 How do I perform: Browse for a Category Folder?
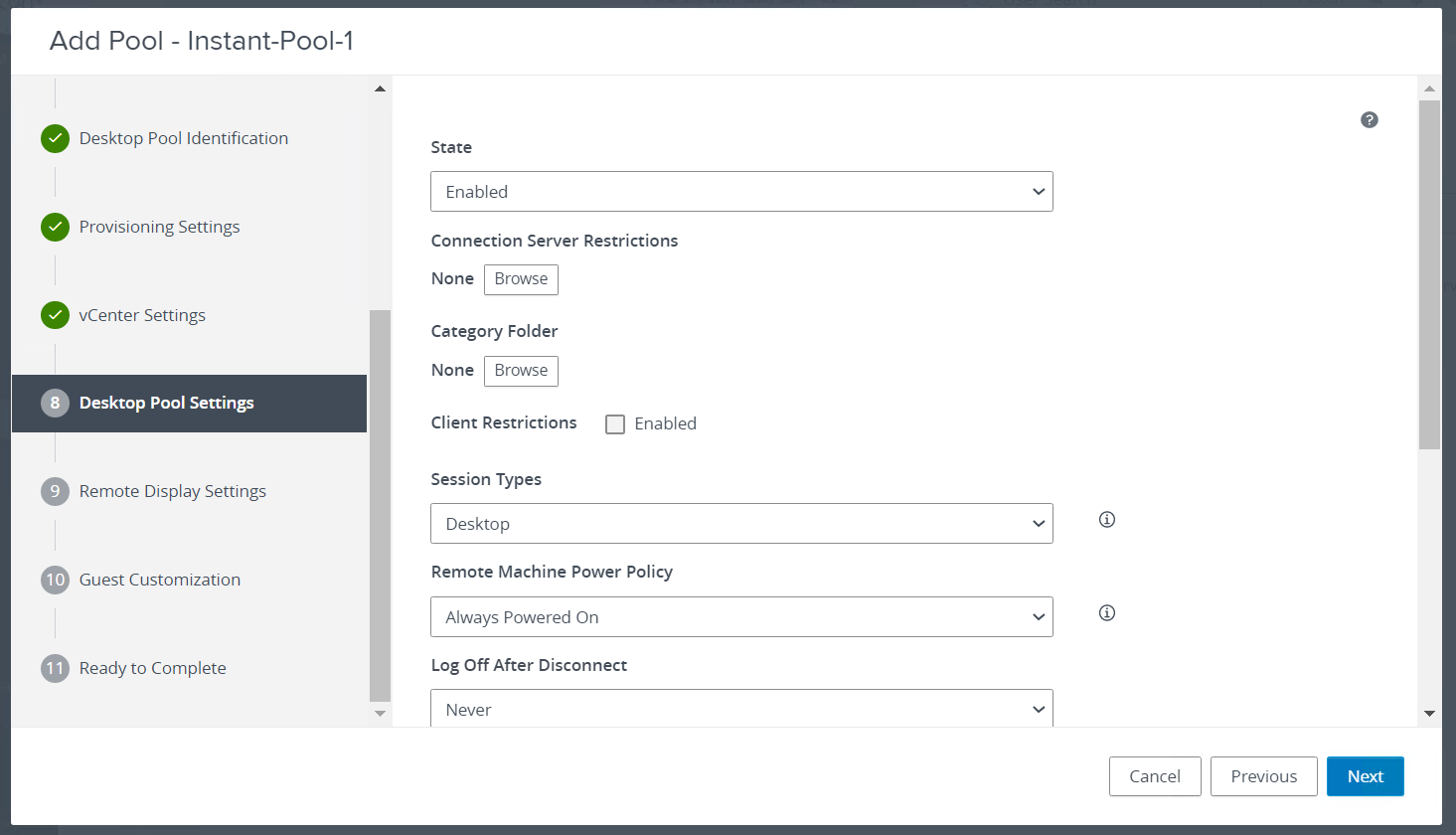pyautogui.click(x=521, y=371)
